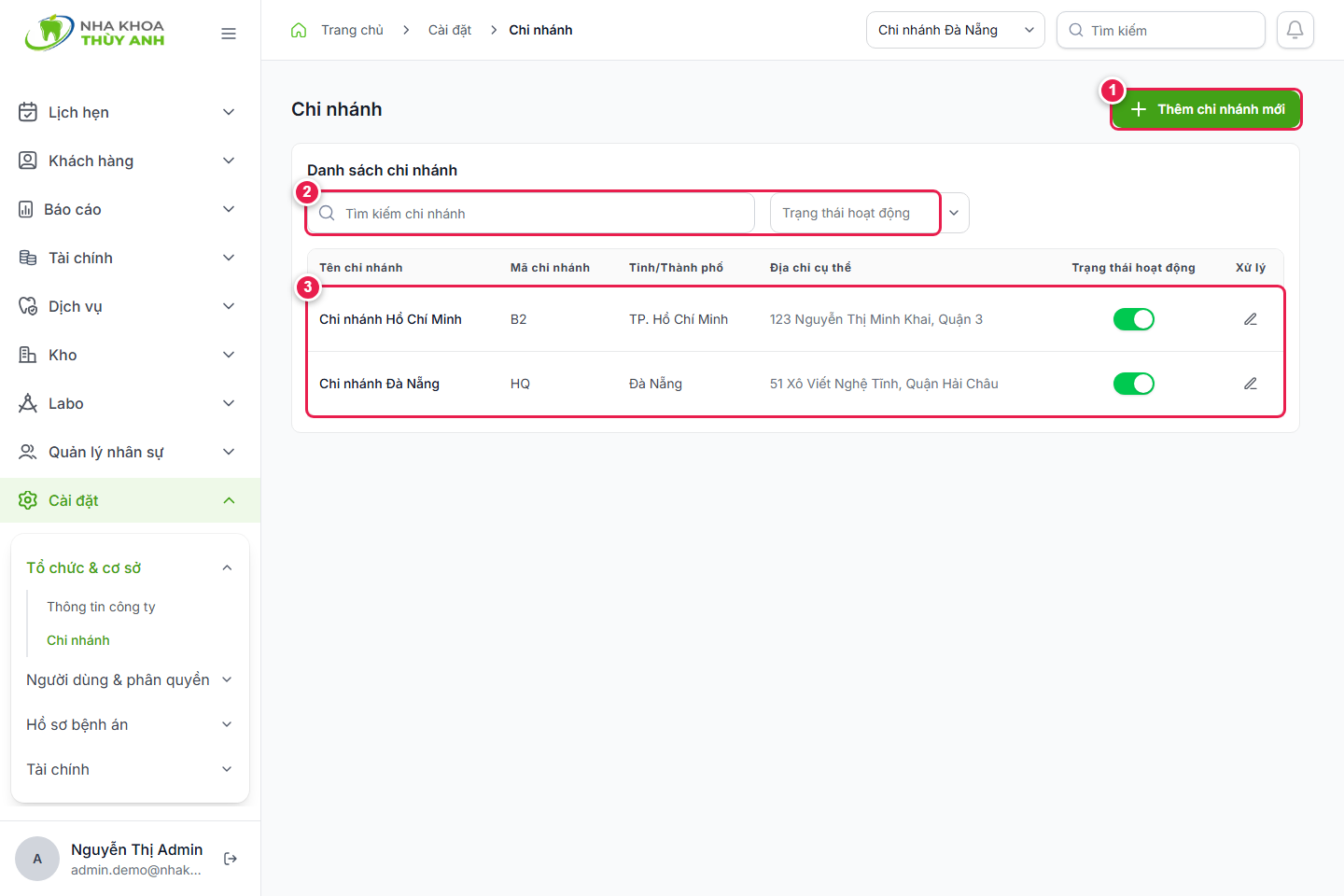The image size is (1344, 896).
Task: Open Thông tin công ty submenu item
Action: (101, 607)
